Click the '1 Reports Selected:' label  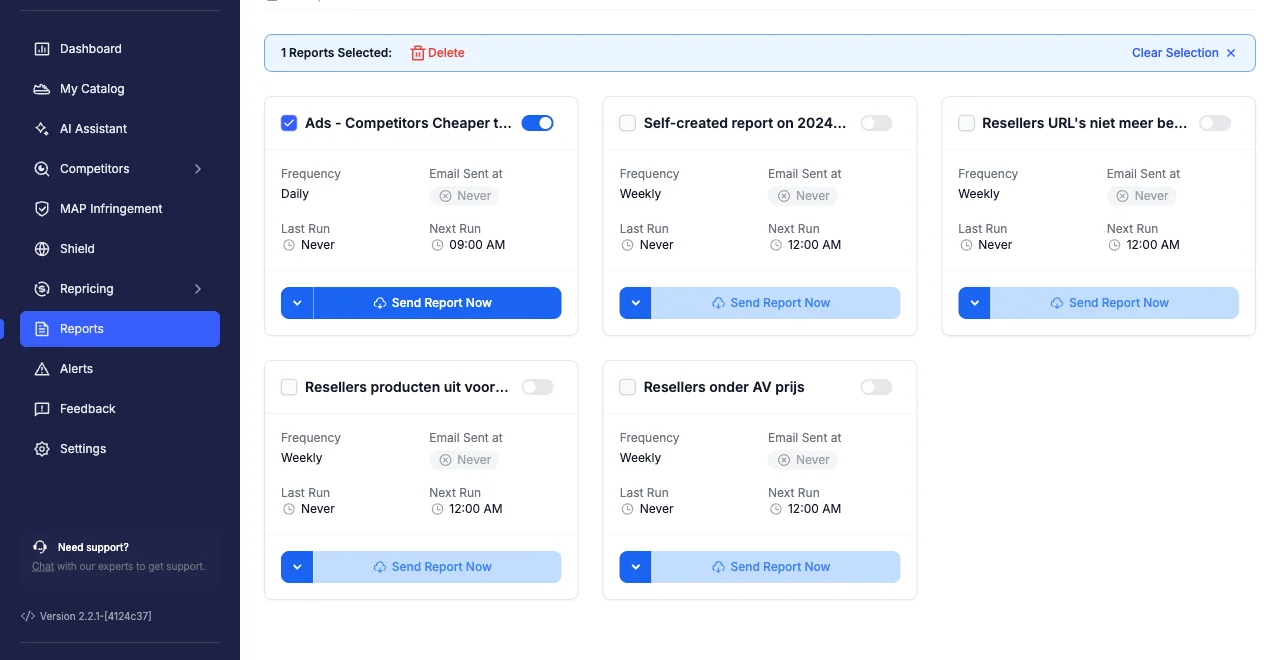click(336, 53)
